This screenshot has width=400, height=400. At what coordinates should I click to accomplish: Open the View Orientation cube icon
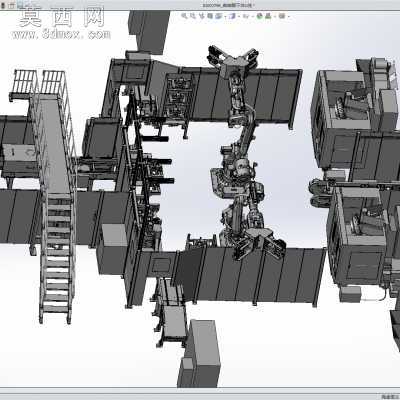click(x=219, y=16)
